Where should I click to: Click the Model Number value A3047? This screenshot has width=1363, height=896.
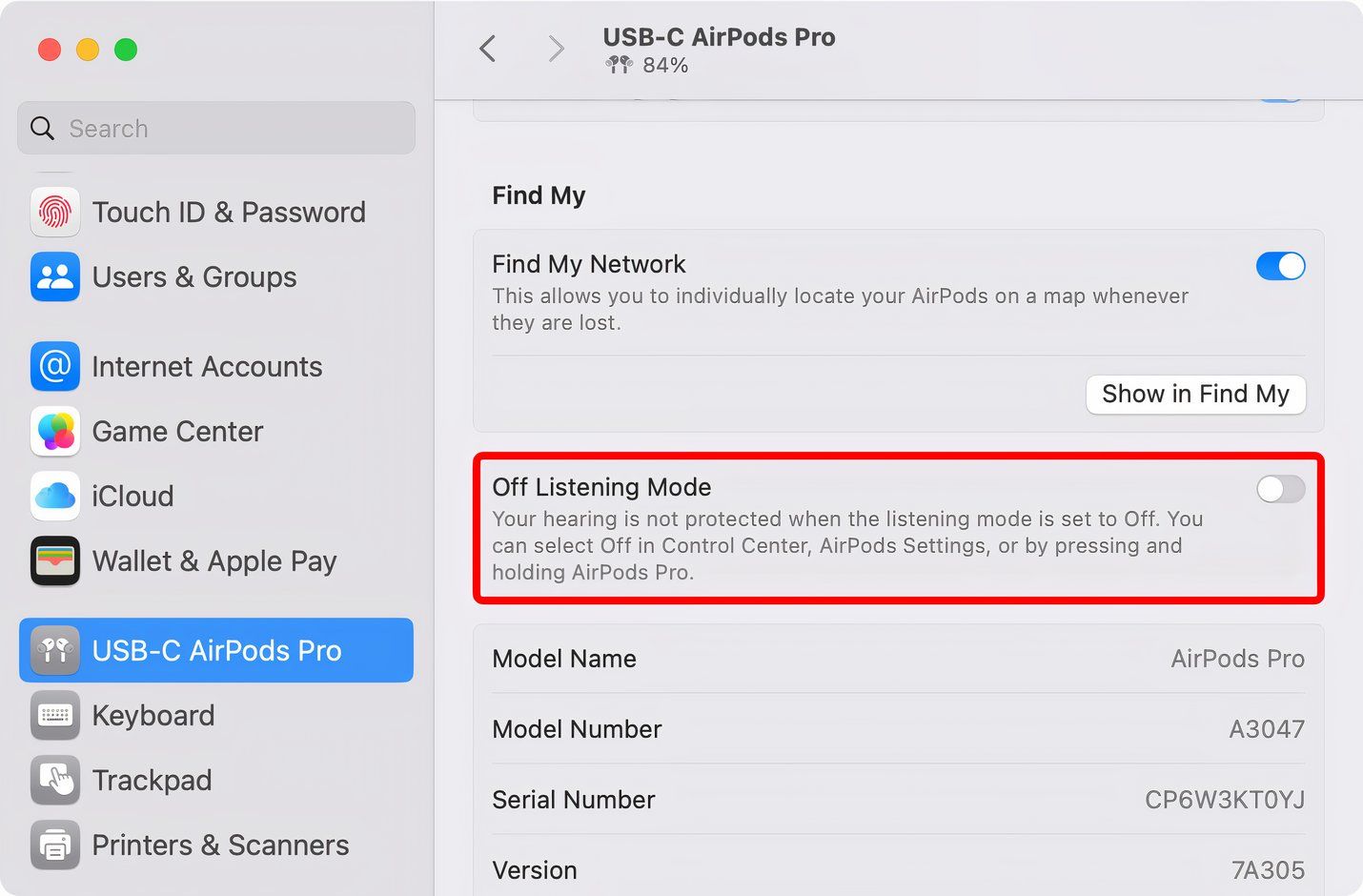point(1267,729)
